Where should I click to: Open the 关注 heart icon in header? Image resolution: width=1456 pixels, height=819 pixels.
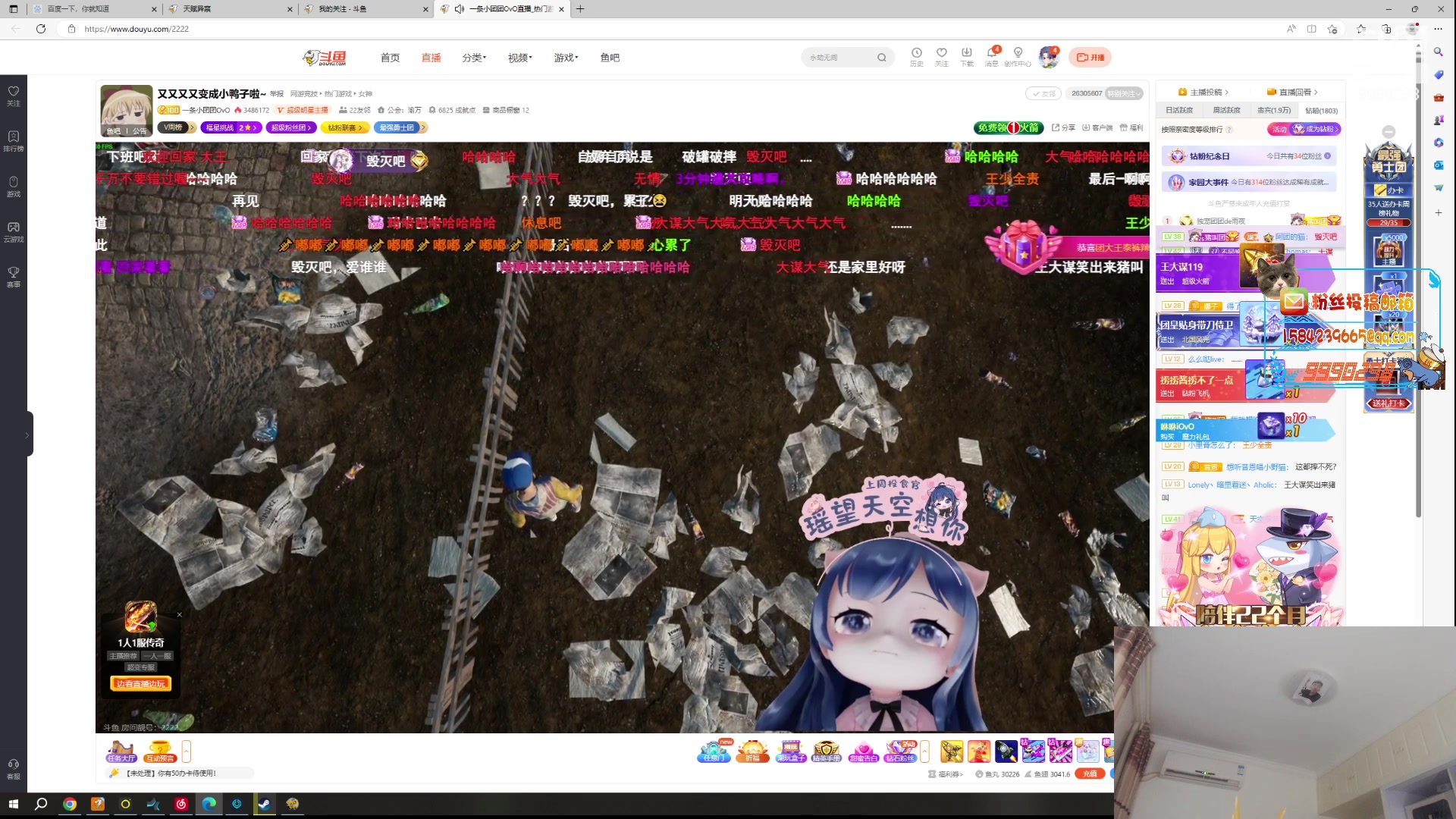941,57
